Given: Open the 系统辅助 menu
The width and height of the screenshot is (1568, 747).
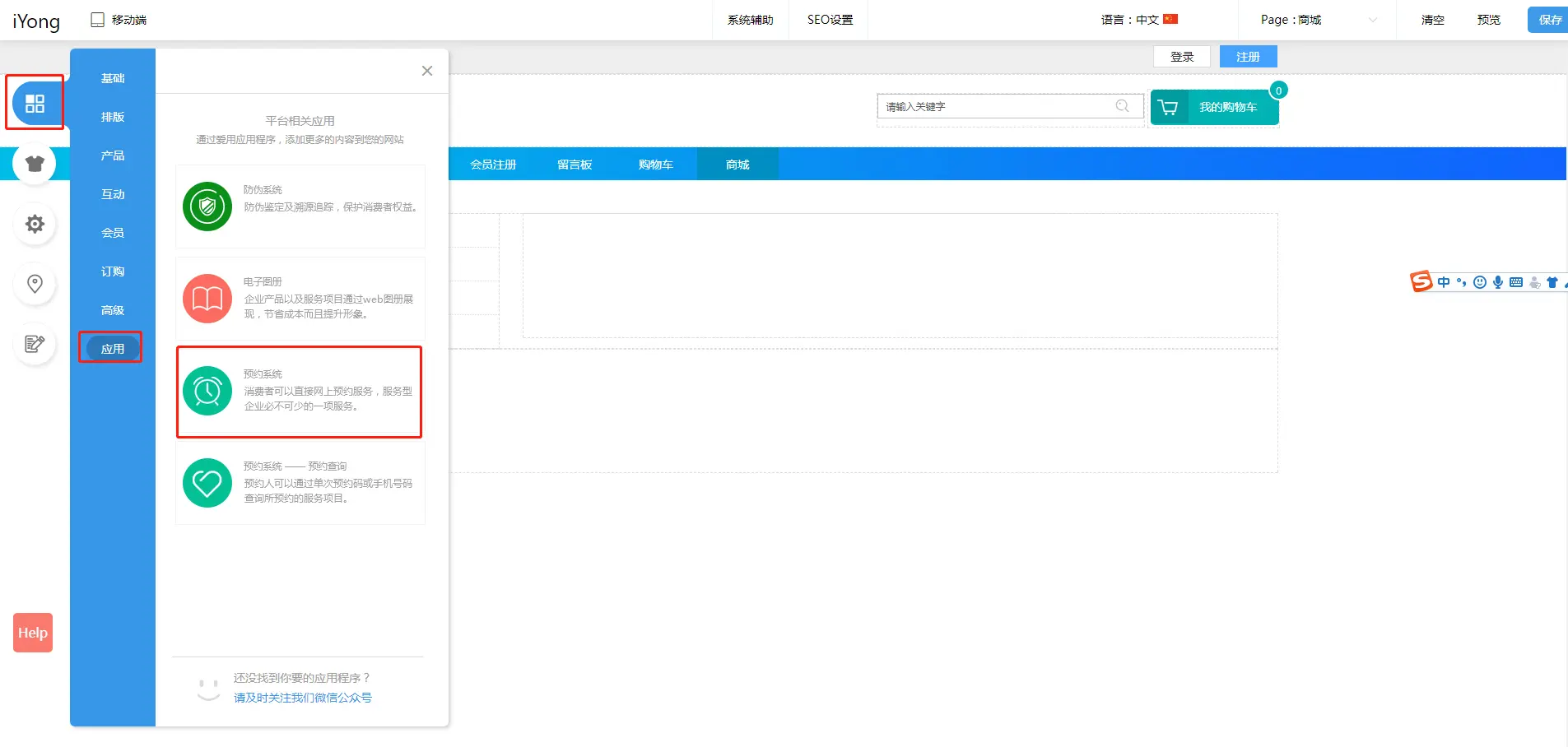Looking at the screenshot, I should point(750,20).
